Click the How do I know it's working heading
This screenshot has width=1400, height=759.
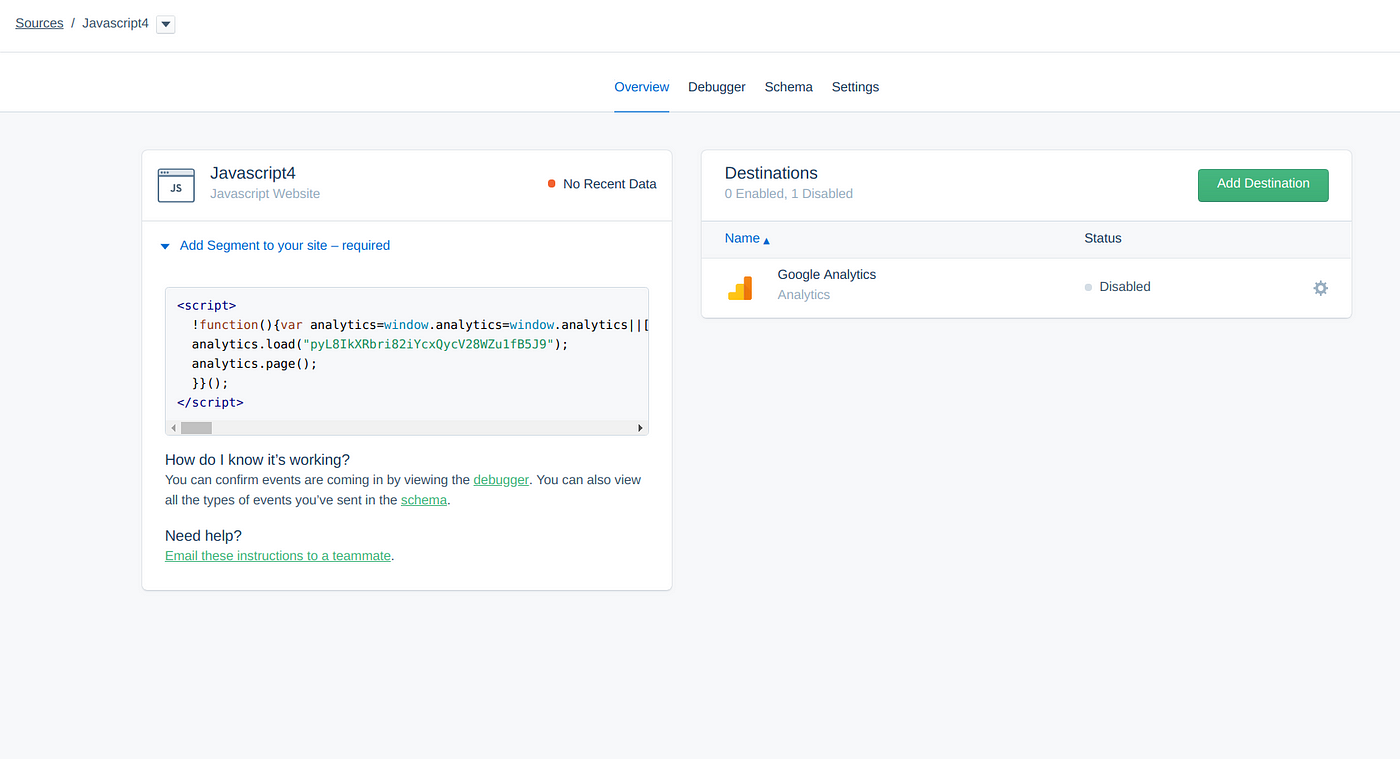click(x=257, y=460)
